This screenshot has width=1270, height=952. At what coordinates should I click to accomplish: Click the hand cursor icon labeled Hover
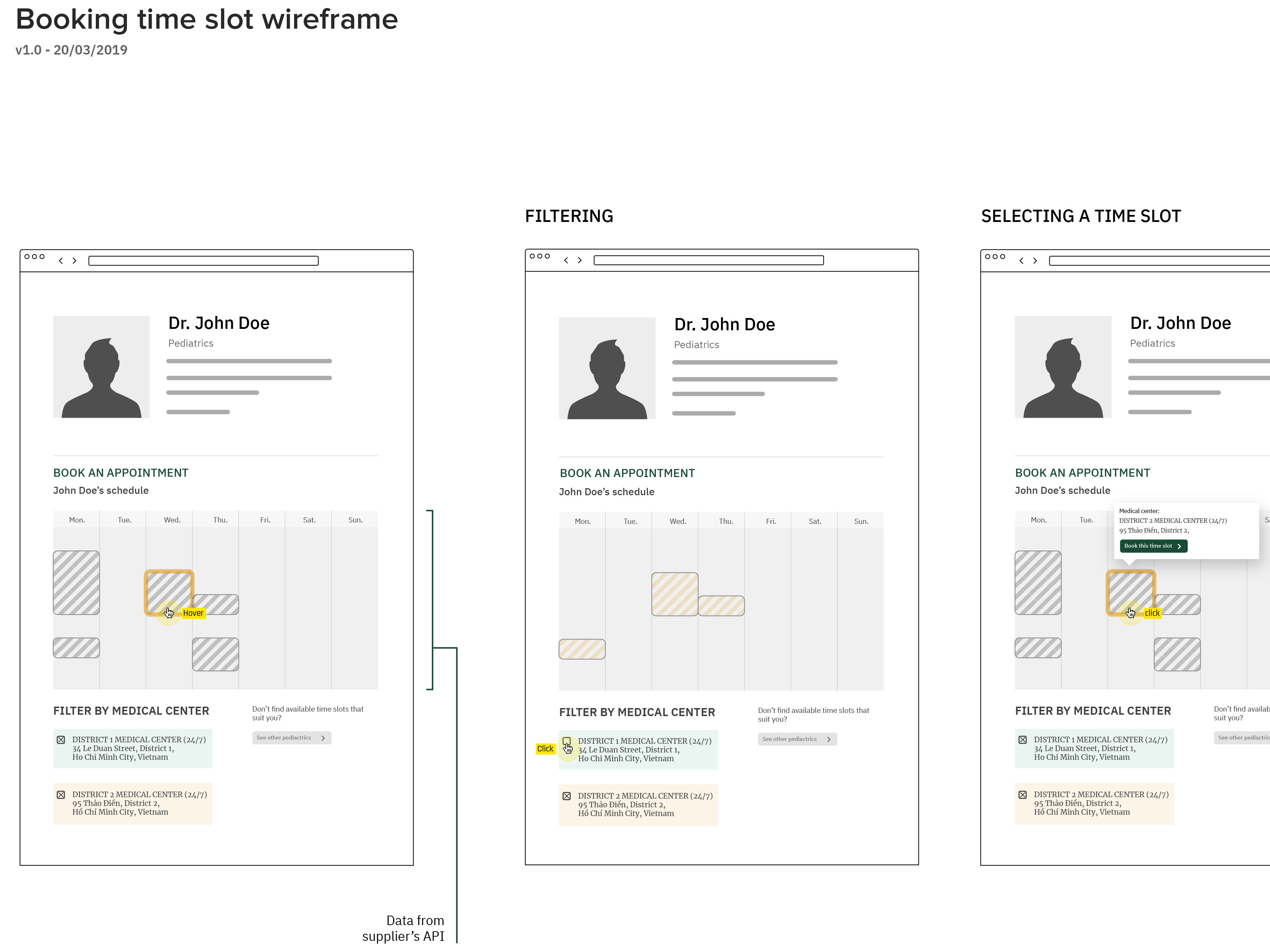pos(169,612)
